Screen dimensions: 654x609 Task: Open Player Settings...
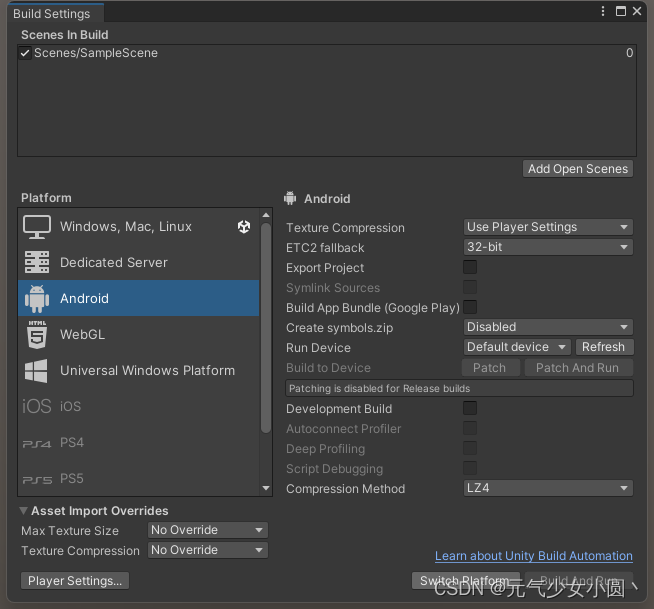point(75,581)
